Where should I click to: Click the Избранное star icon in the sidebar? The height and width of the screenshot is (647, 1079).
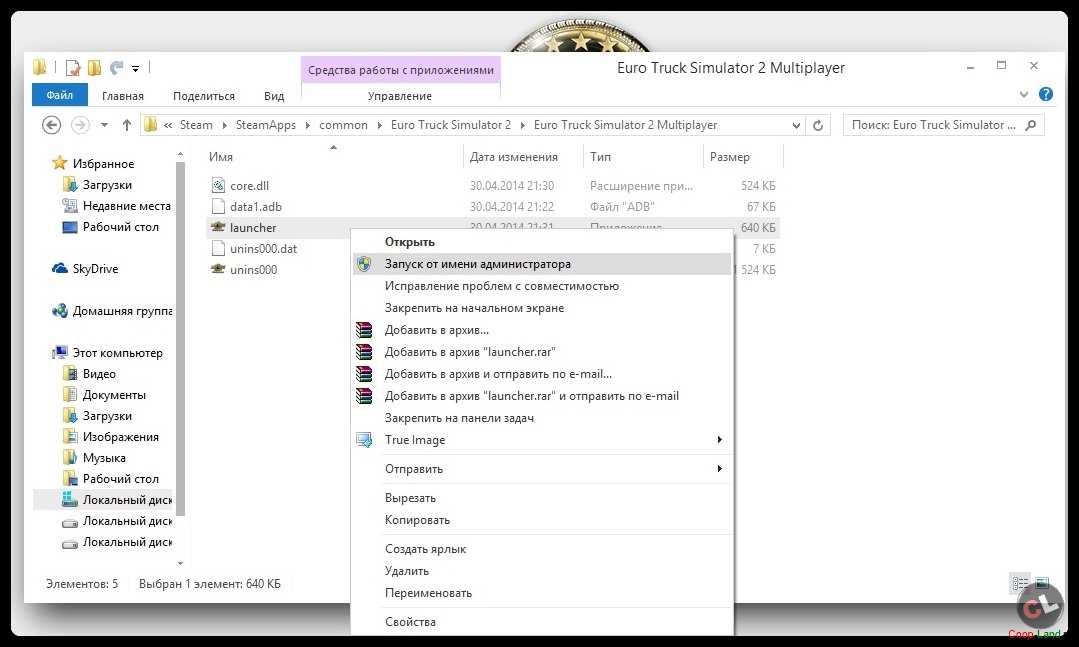coord(60,163)
